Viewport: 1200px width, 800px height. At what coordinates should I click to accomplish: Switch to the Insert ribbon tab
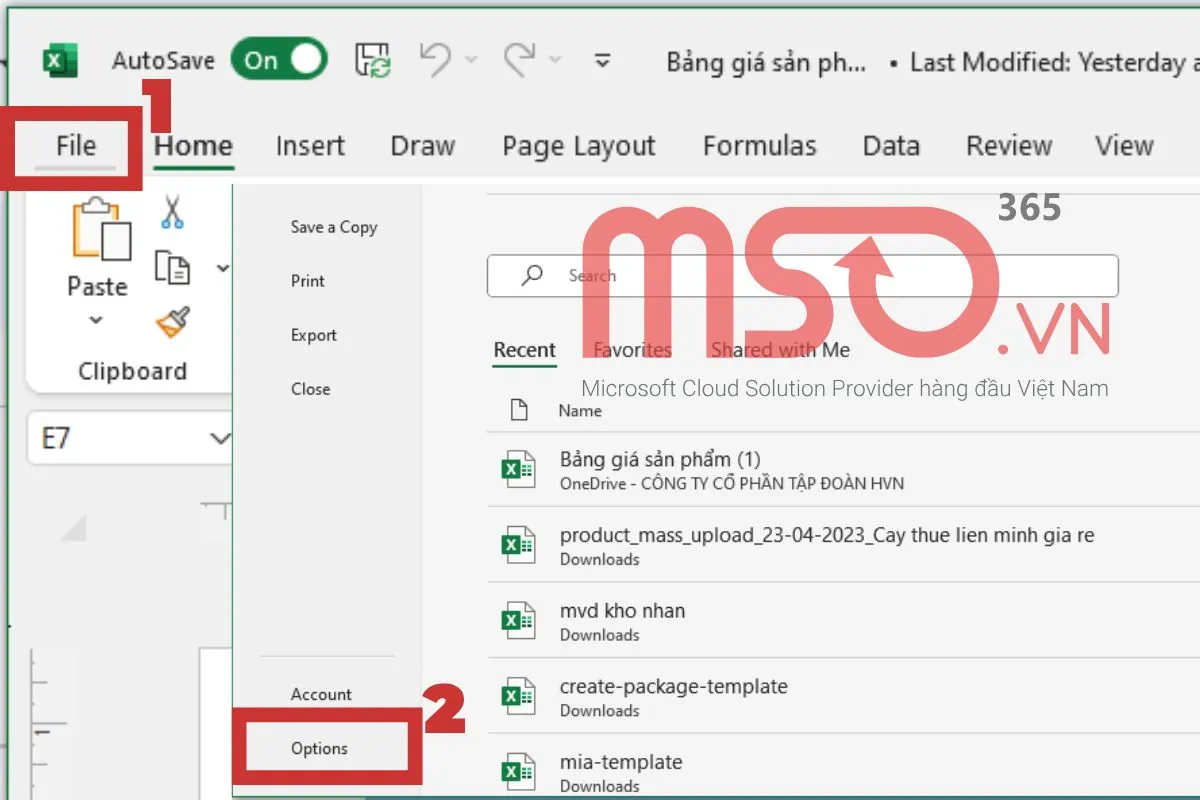[310, 146]
